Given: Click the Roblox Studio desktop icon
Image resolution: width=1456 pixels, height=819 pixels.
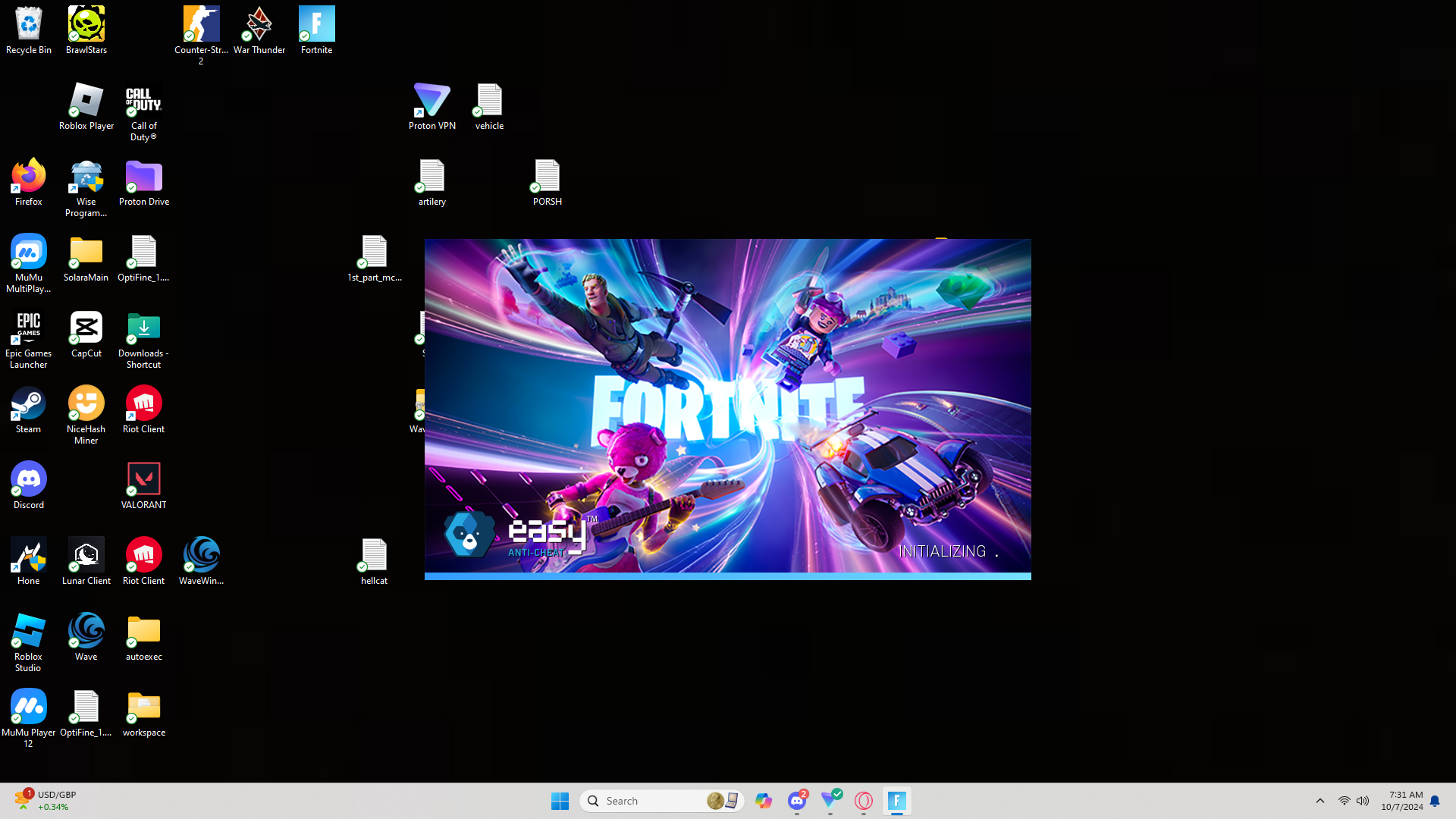Looking at the screenshot, I should point(29,632).
